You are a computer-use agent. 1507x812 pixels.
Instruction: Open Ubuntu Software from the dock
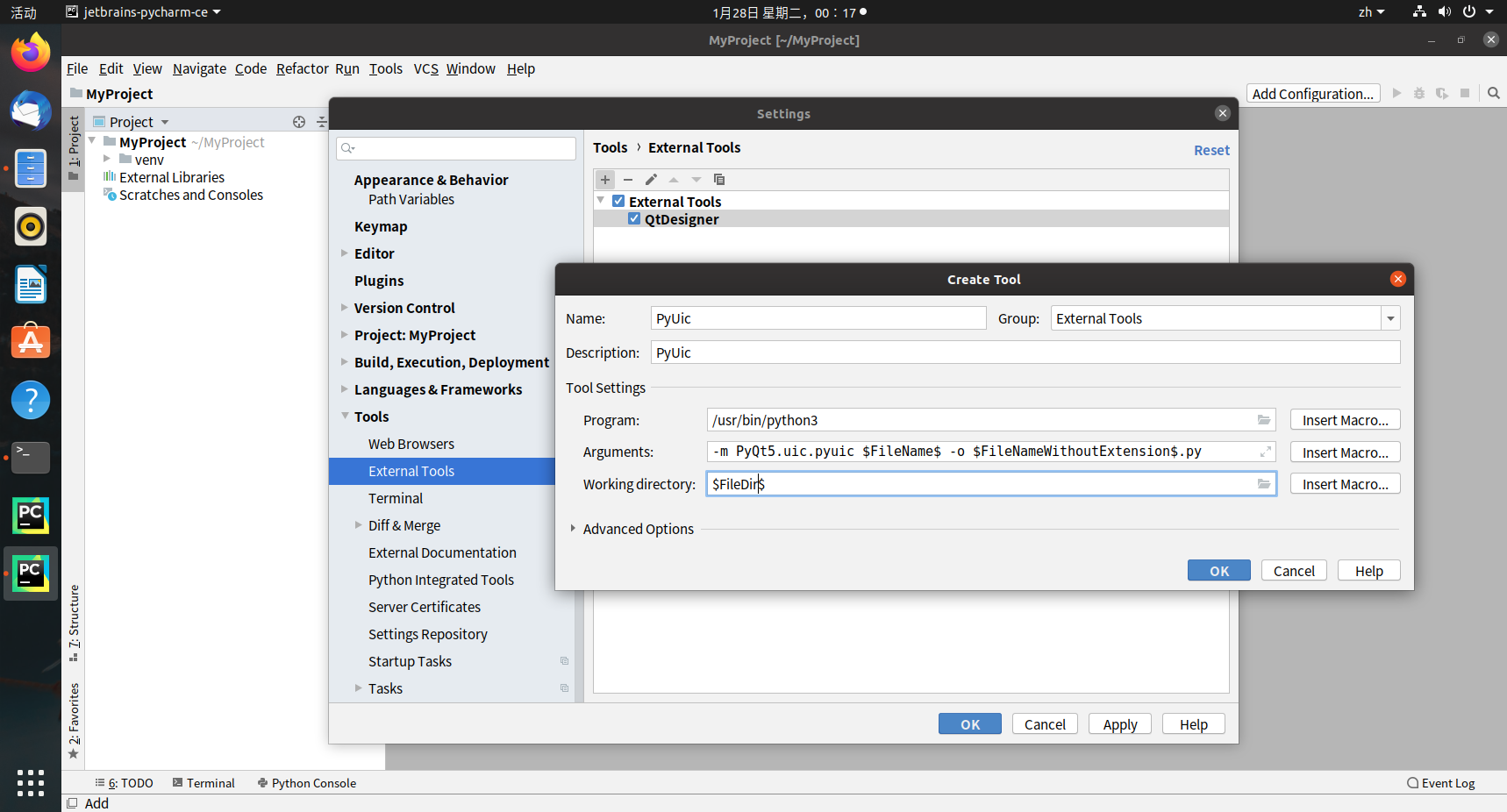point(31,342)
